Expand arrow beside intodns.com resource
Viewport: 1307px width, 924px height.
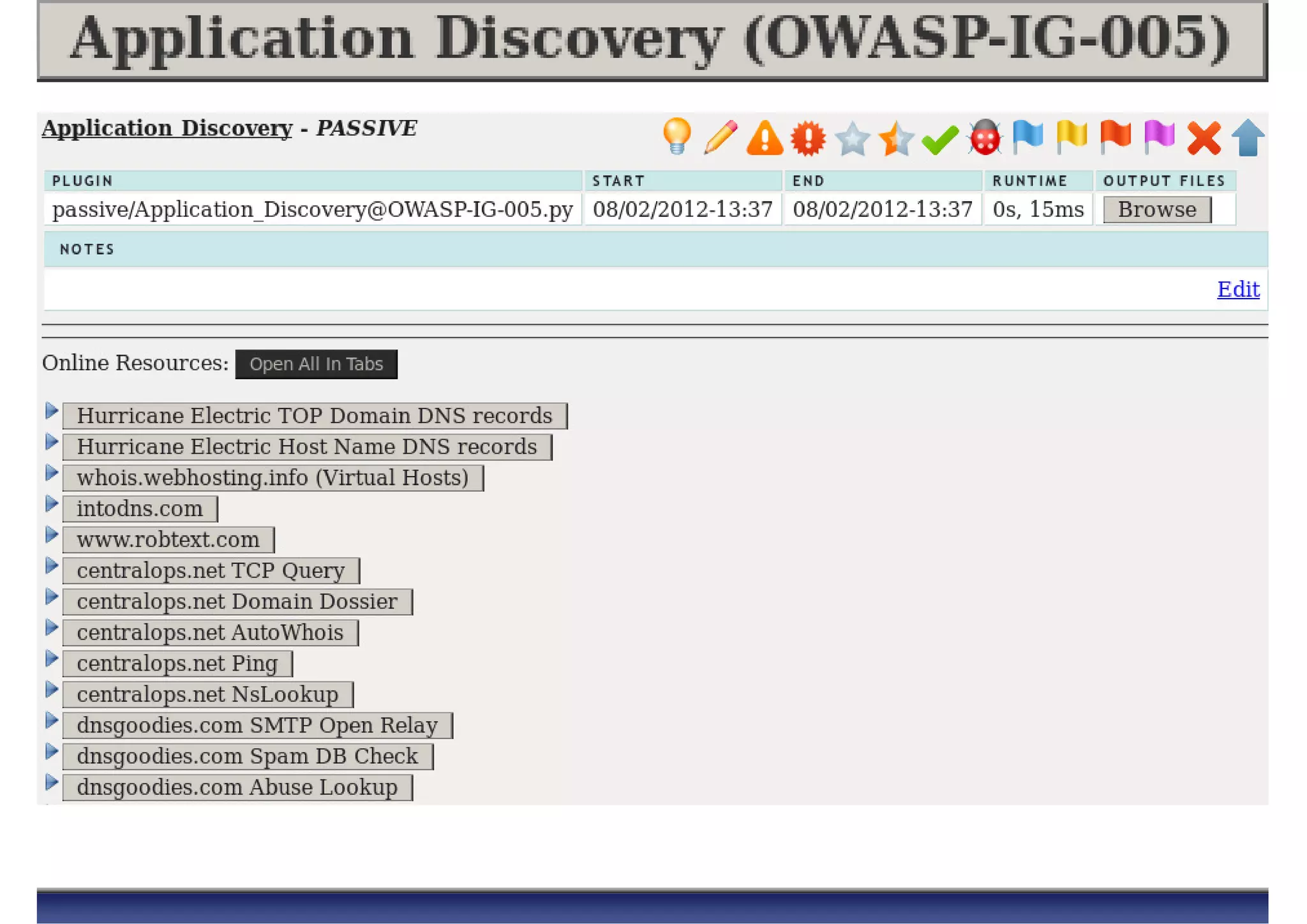click(x=52, y=504)
